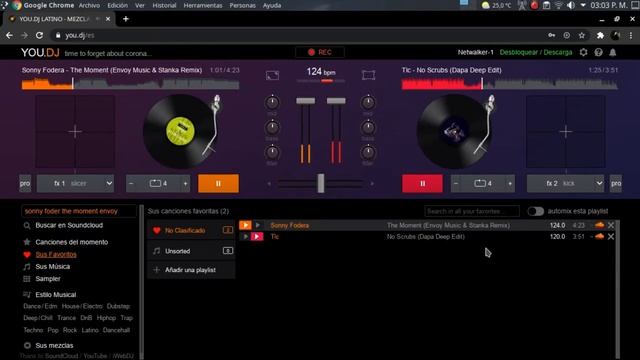This screenshot has width=640, height=360.
Task: Start recording with the REC button
Action: [x=320, y=52]
